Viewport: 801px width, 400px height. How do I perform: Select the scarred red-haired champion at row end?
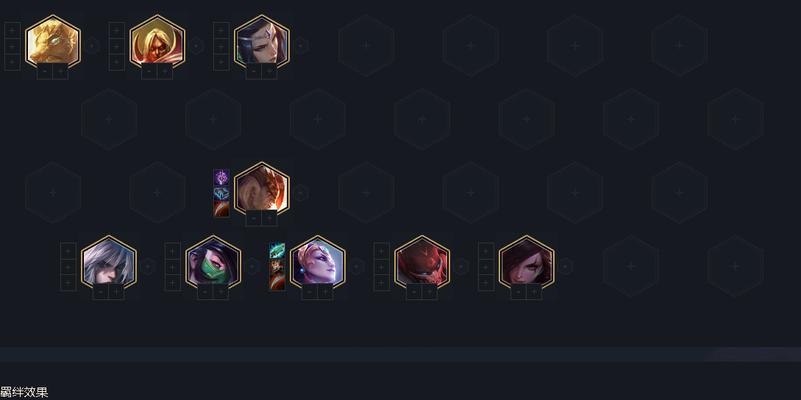(x=527, y=263)
